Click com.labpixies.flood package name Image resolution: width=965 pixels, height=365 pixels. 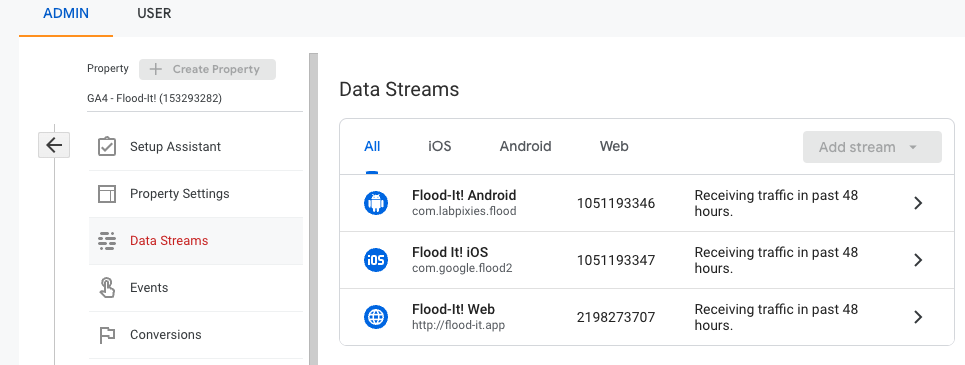464,211
